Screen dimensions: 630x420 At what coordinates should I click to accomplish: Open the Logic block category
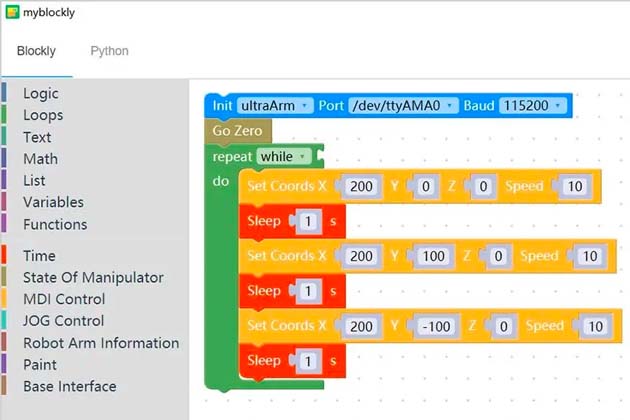(41, 93)
